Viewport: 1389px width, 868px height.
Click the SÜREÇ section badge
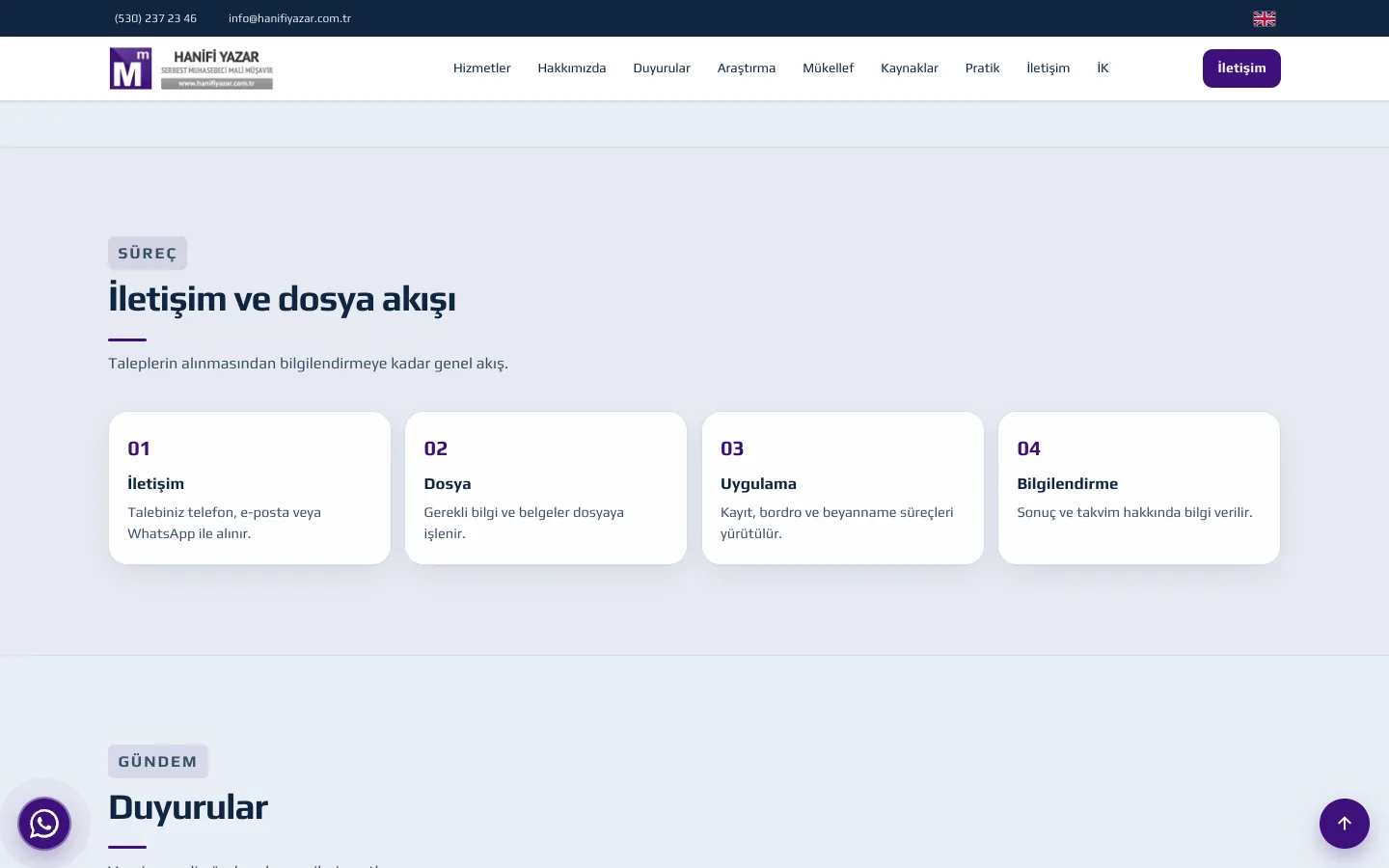point(148,254)
